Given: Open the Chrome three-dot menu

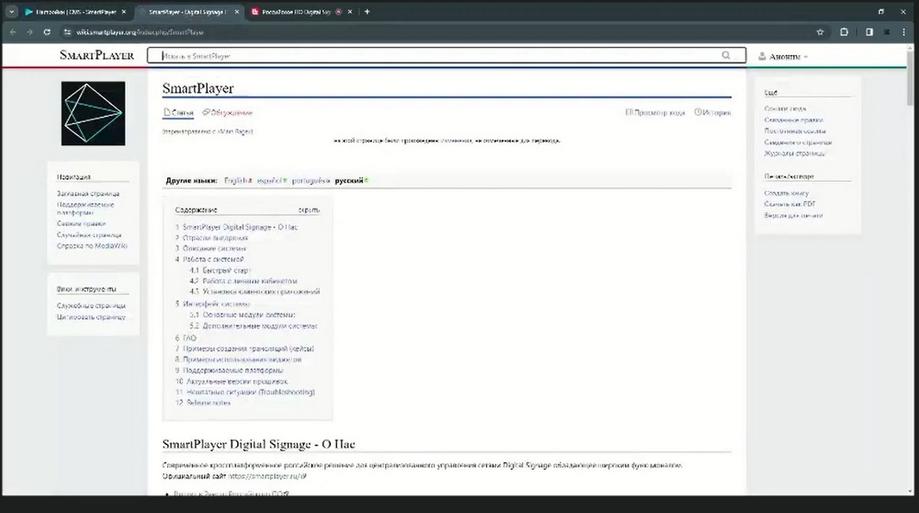Looking at the screenshot, I should 904,32.
